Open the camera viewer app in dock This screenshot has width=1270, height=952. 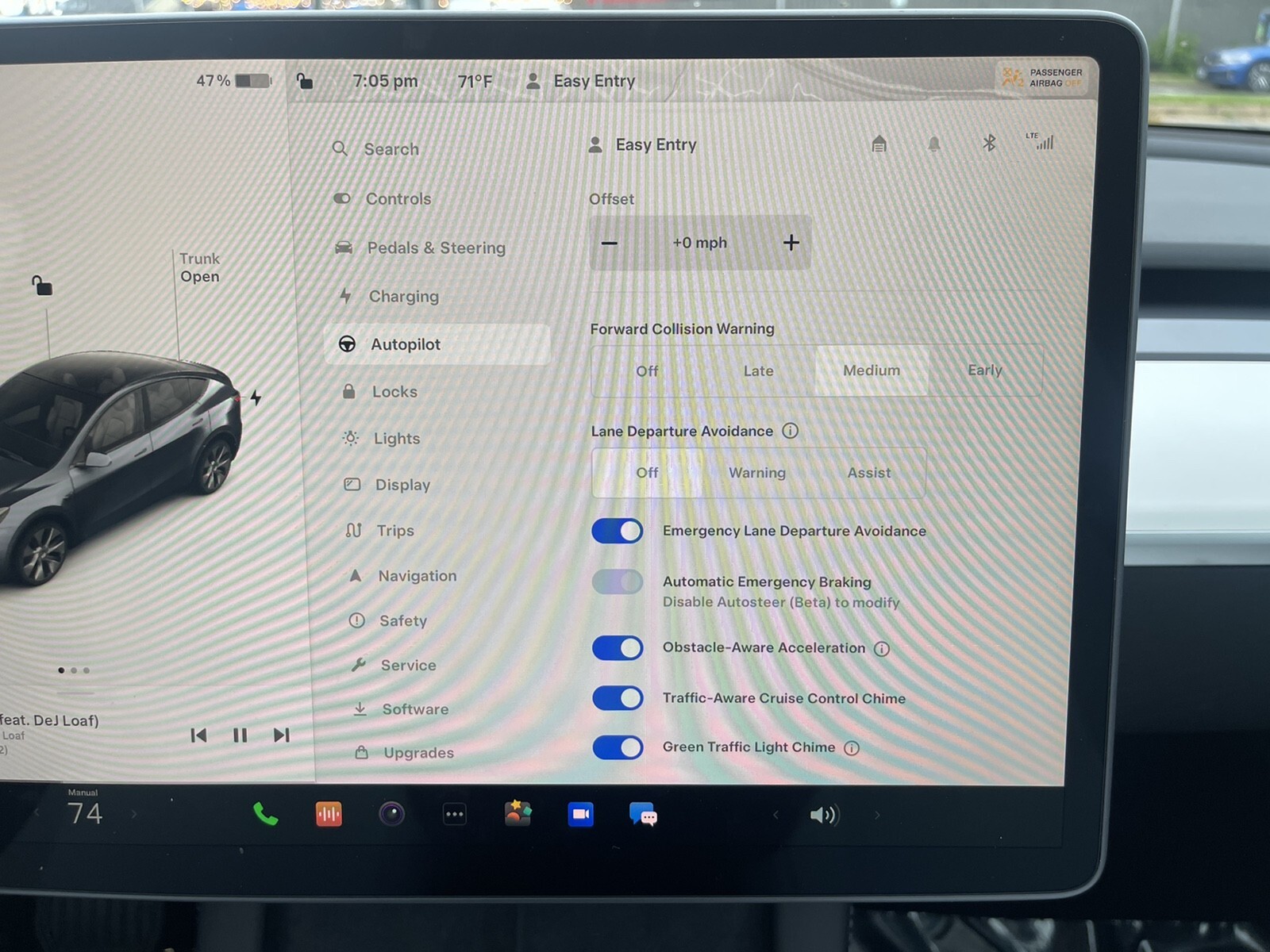391,814
